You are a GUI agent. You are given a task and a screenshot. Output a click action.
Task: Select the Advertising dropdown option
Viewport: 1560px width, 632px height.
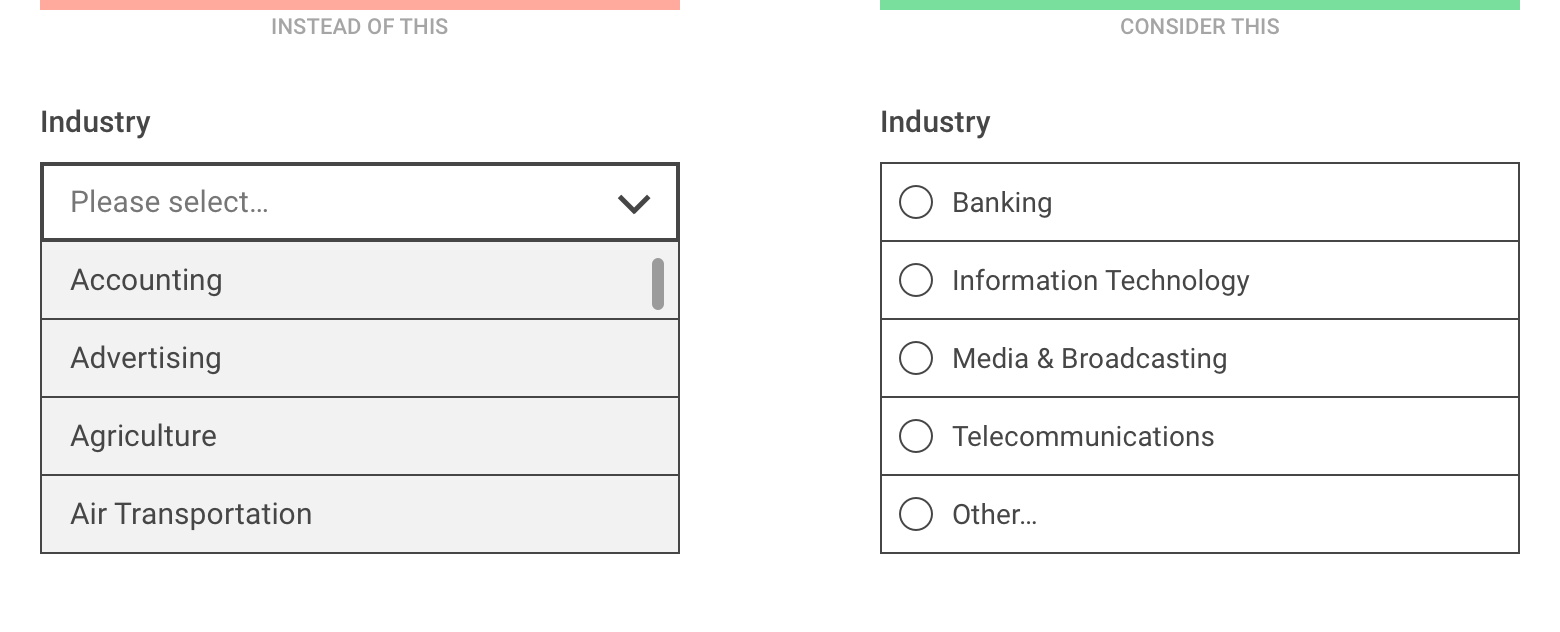point(146,358)
